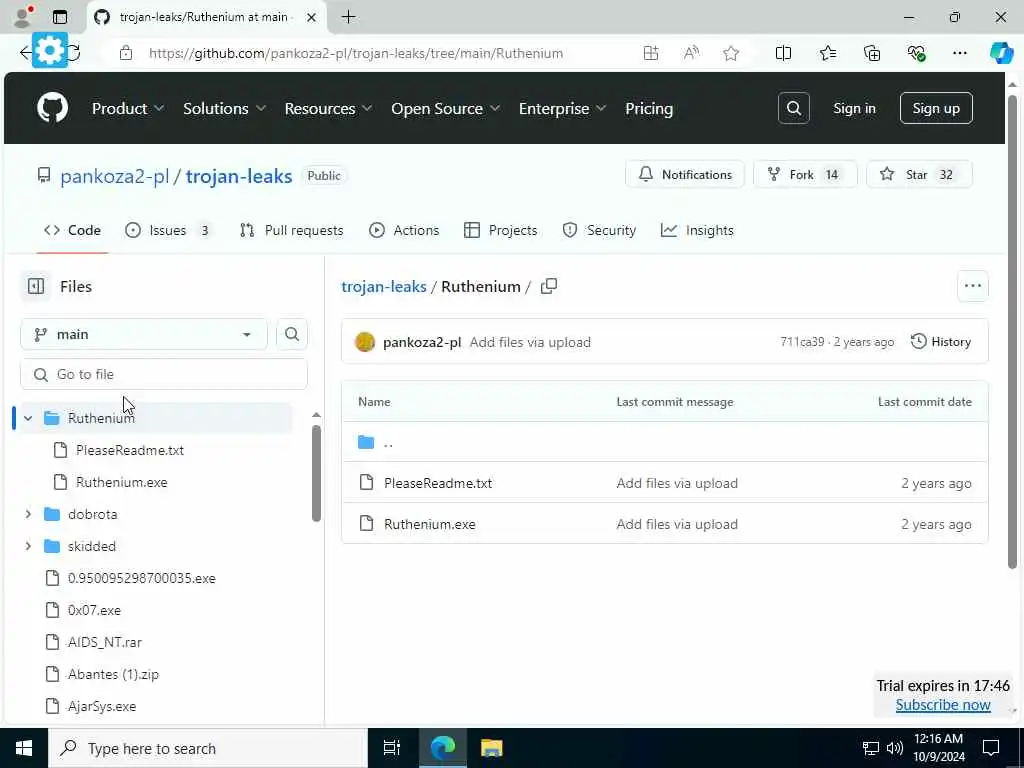
Task: Copy the Ruthenium path icon
Action: [549, 286]
